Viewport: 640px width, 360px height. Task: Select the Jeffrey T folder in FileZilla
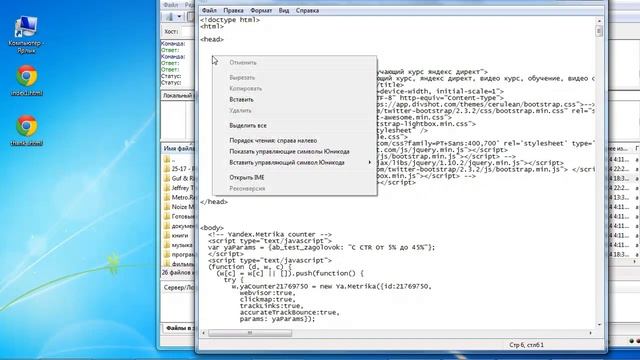click(x=180, y=188)
